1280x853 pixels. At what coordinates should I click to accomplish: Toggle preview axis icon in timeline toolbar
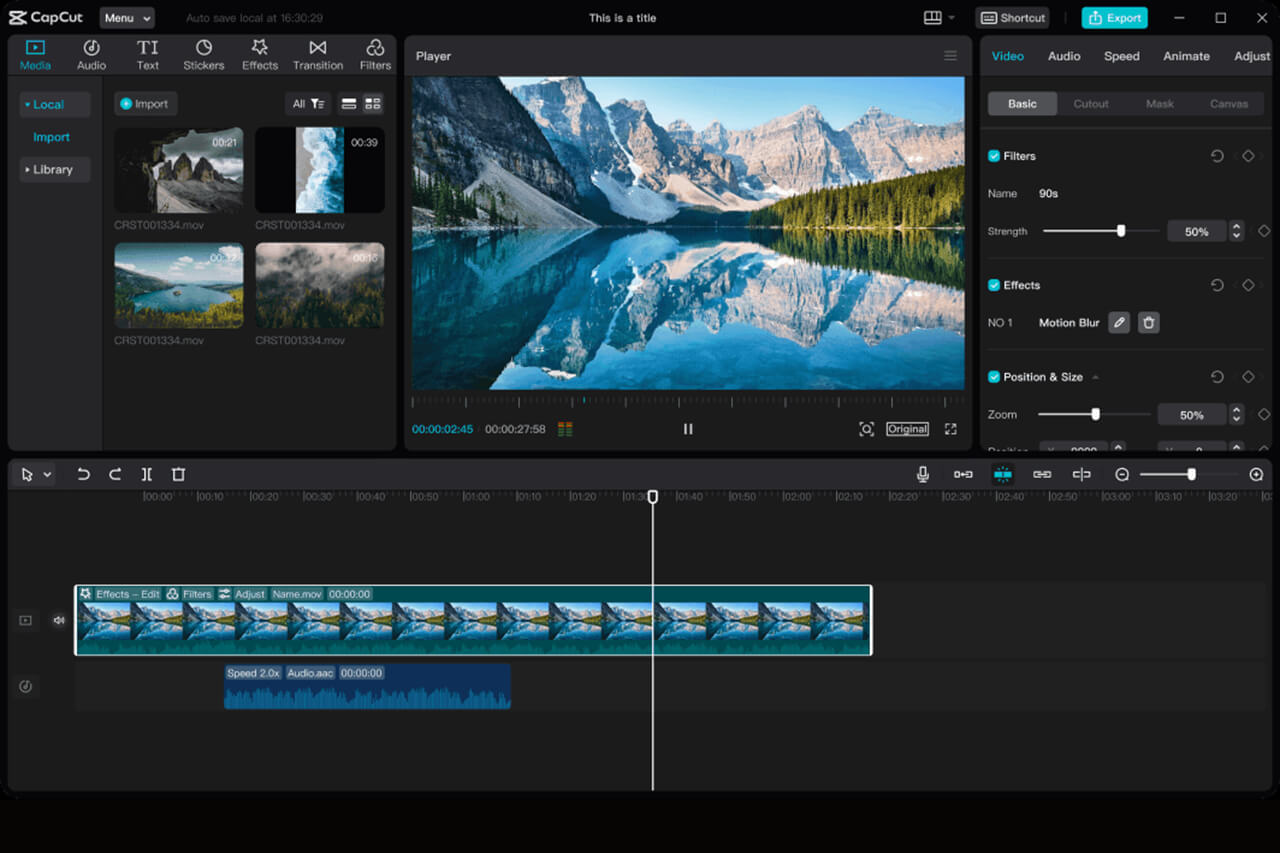tap(1081, 474)
